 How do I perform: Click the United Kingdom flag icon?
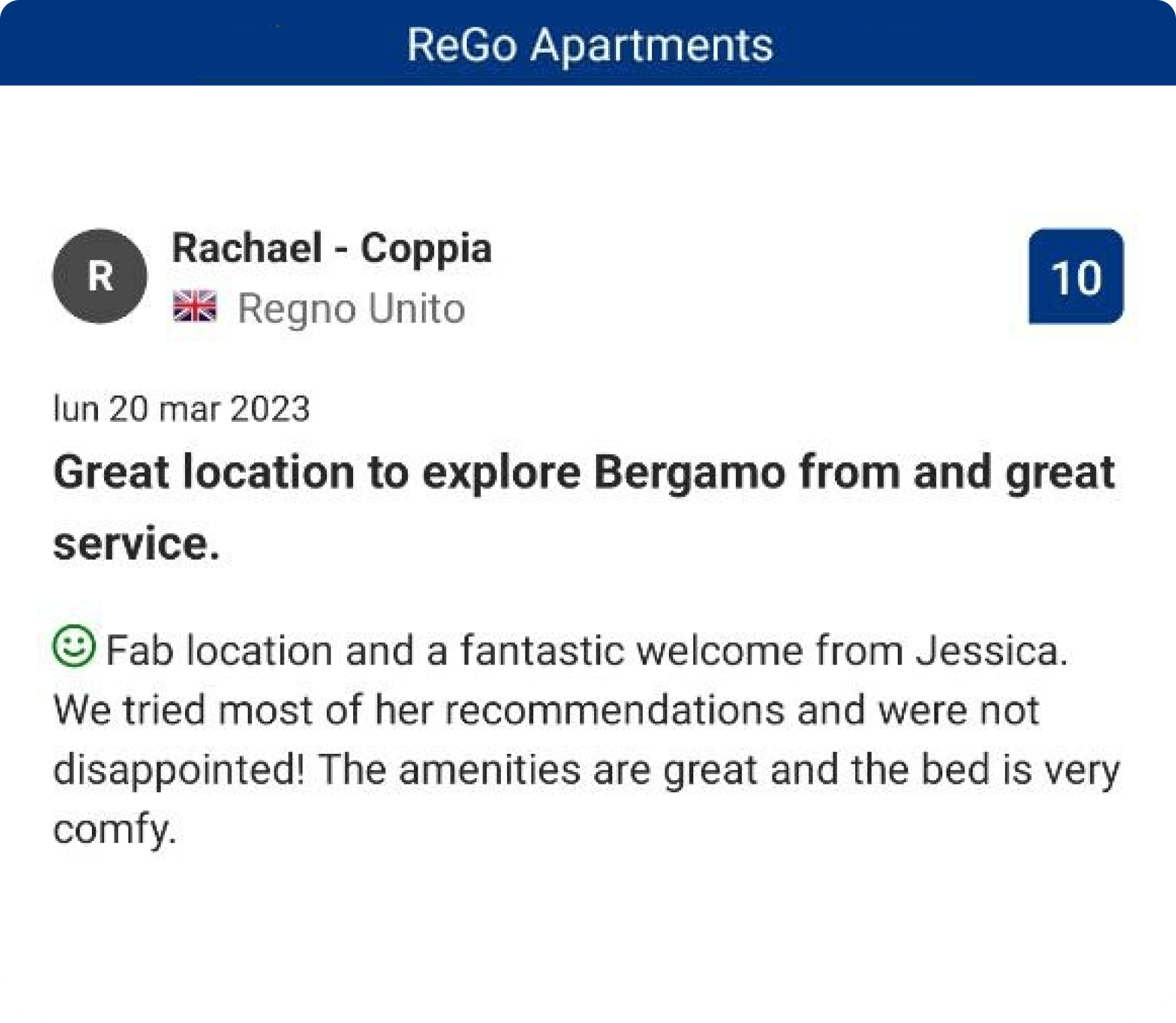(x=195, y=306)
